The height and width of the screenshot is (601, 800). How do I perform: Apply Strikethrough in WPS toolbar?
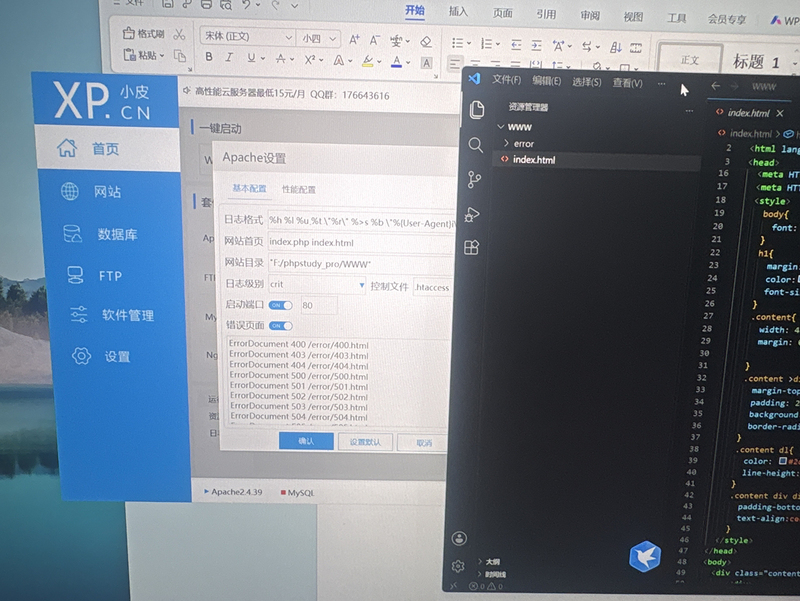point(281,59)
